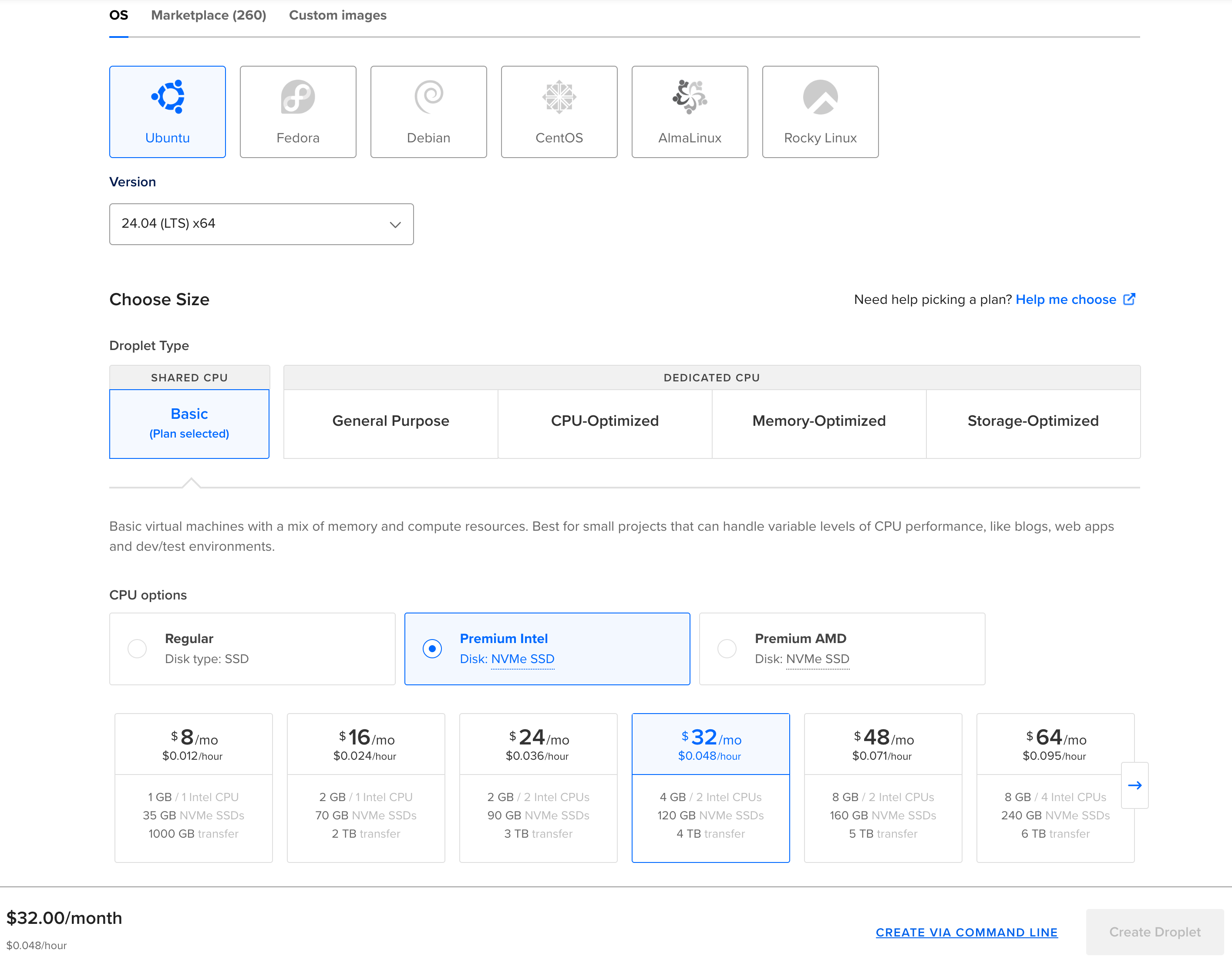The height and width of the screenshot is (970, 1232).
Task: Click CREATE VIA COMMAND LINE link
Action: tap(966, 933)
